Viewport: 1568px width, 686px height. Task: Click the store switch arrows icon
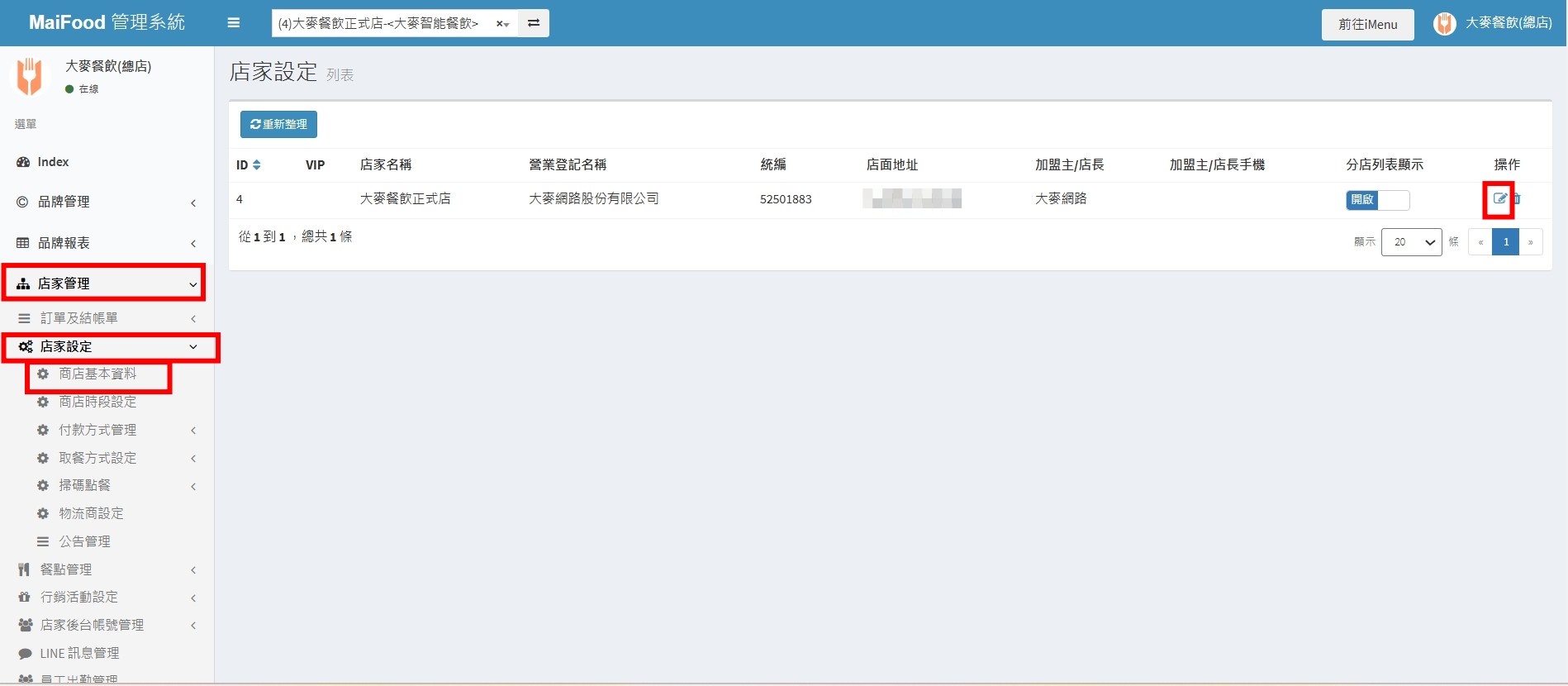pos(534,23)
